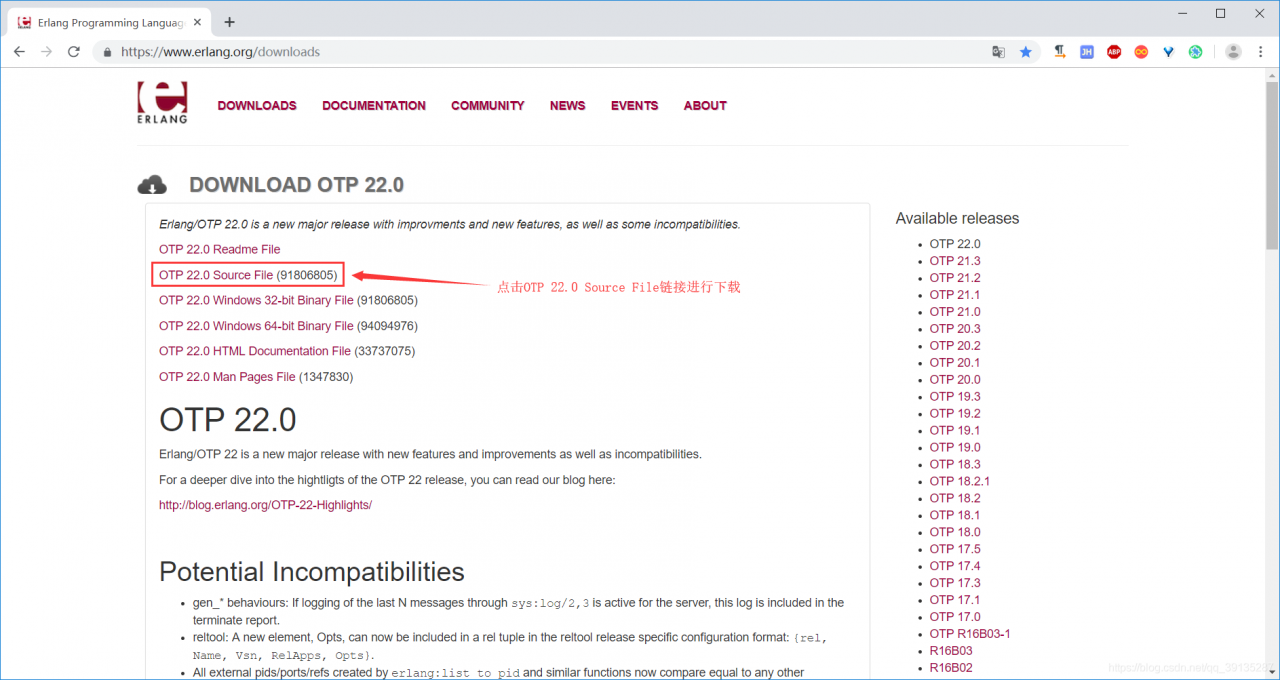Click the vertical page scrollbar thumb
Screen dimensions: 1280x680
click(x=1271, y=166)
